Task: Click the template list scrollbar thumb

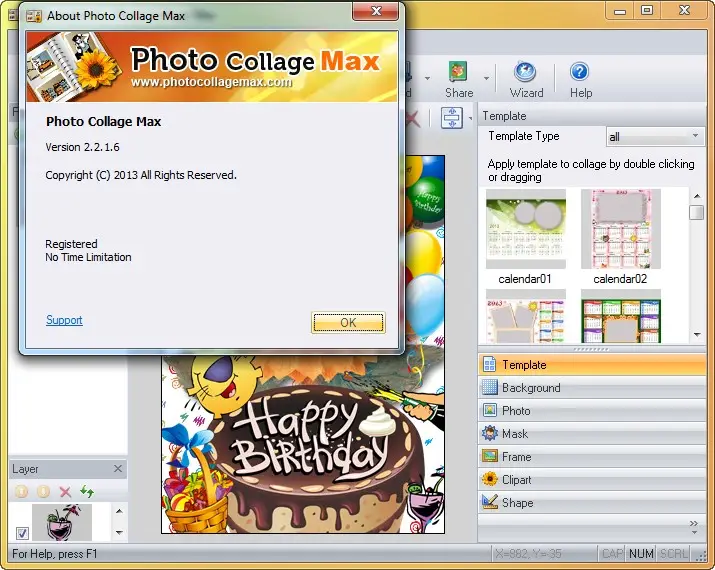Action: pos(696,212)
